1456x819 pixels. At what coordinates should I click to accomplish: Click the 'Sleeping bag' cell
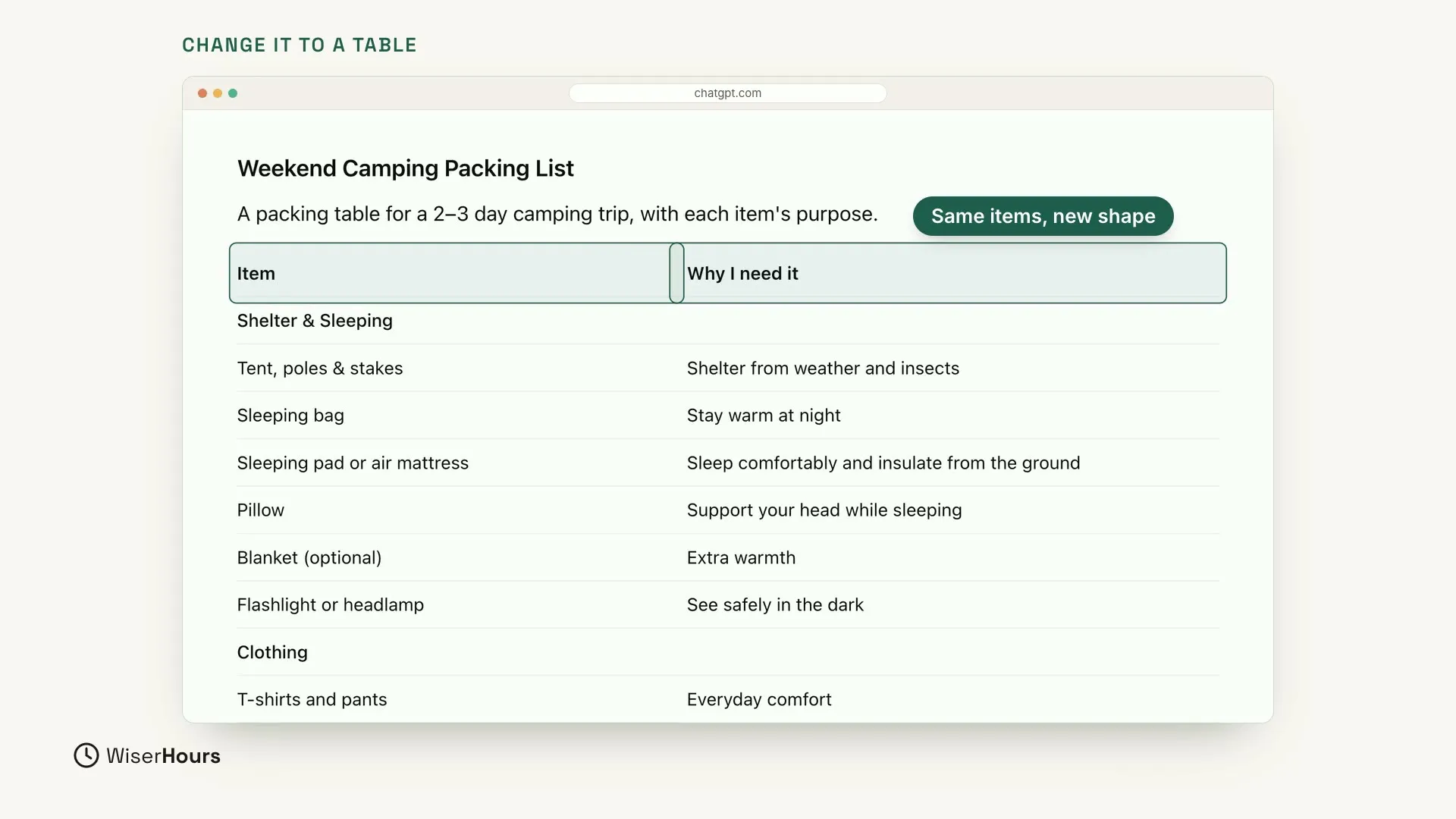(x=290, y=416)
